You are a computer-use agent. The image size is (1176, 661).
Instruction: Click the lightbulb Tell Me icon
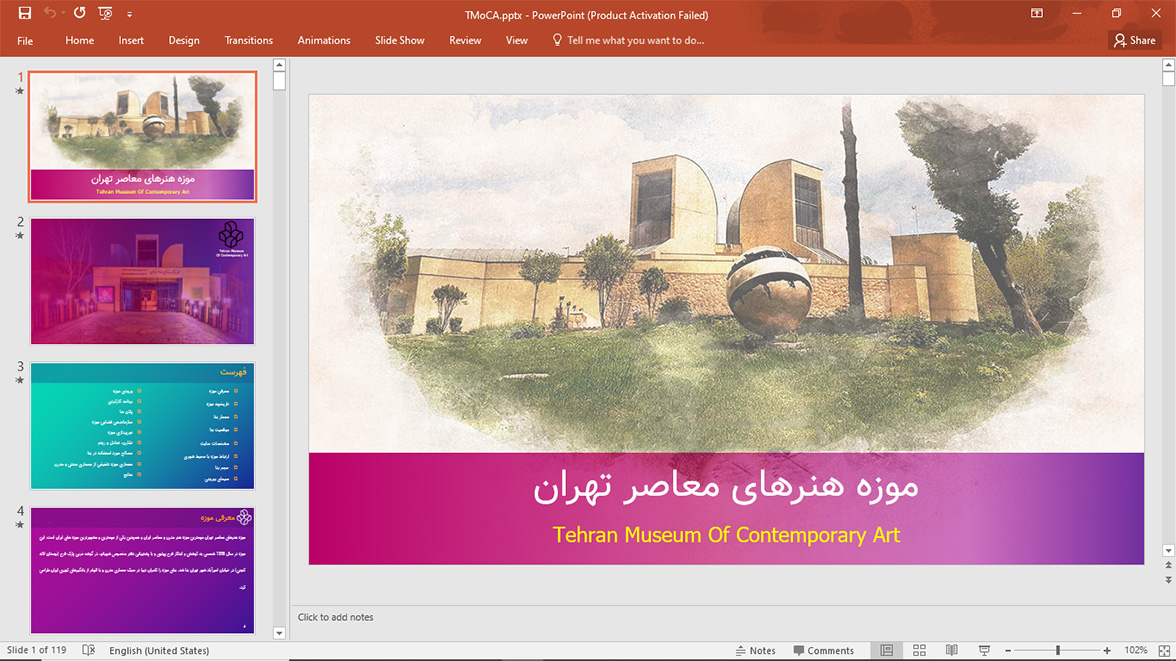556,40
